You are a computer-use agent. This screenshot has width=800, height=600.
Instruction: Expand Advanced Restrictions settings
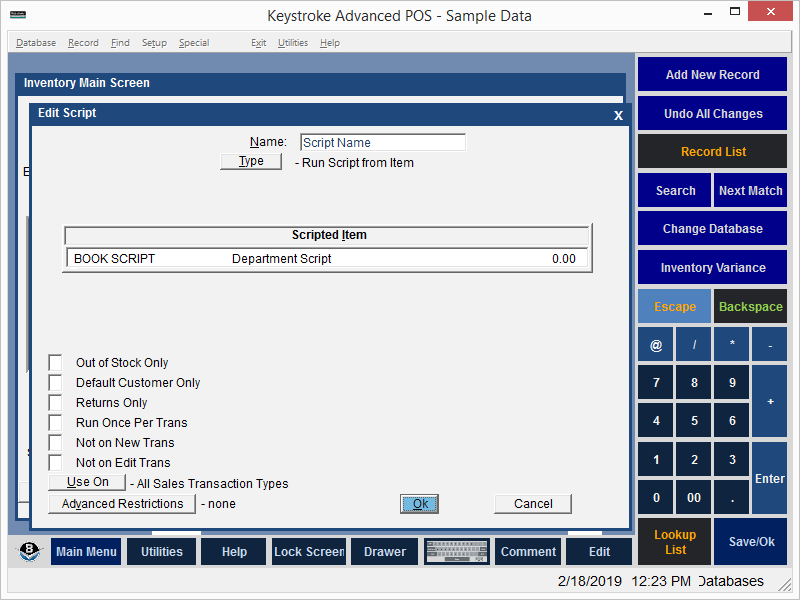click(x=122, y=503)
